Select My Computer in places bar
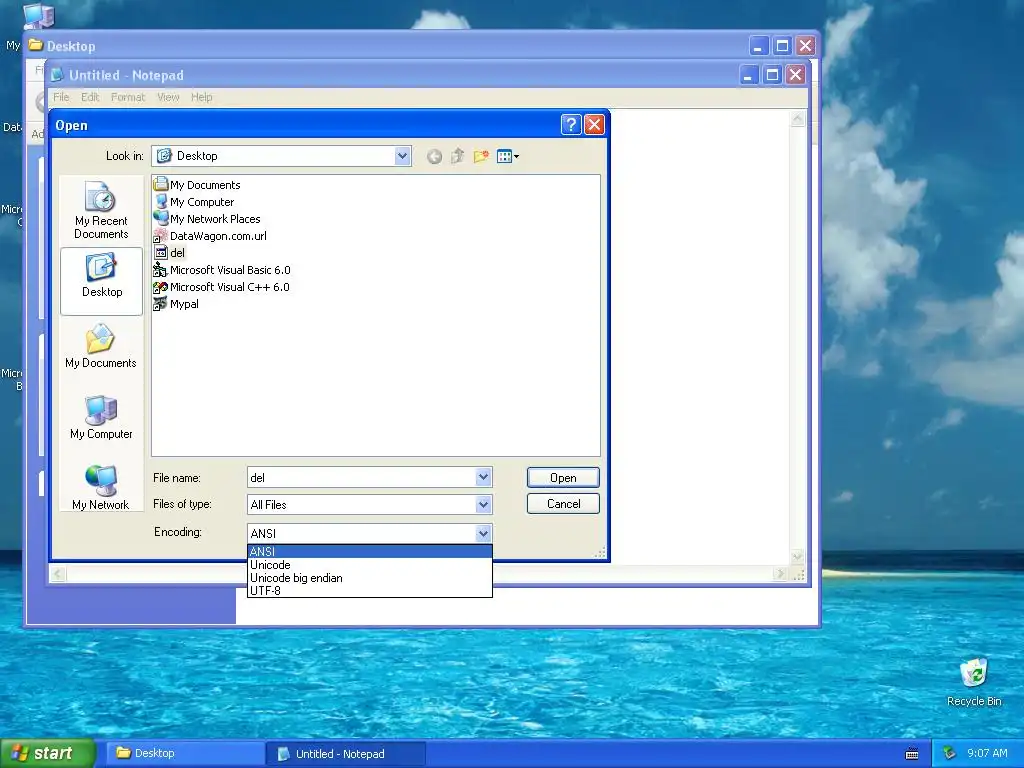This screenshot has height=768, width=1024. [101, 418]
